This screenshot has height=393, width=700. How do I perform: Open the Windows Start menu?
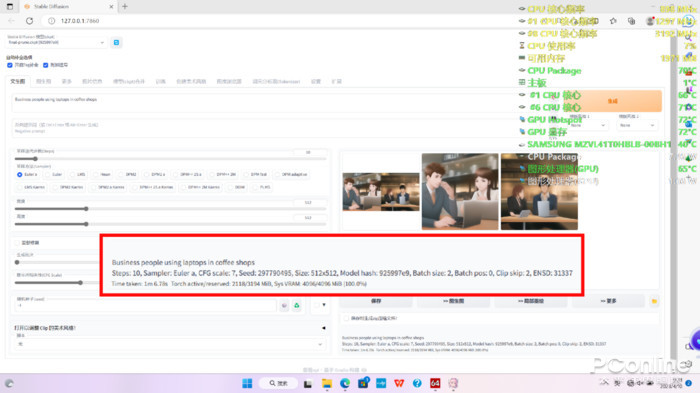[247, 383]
